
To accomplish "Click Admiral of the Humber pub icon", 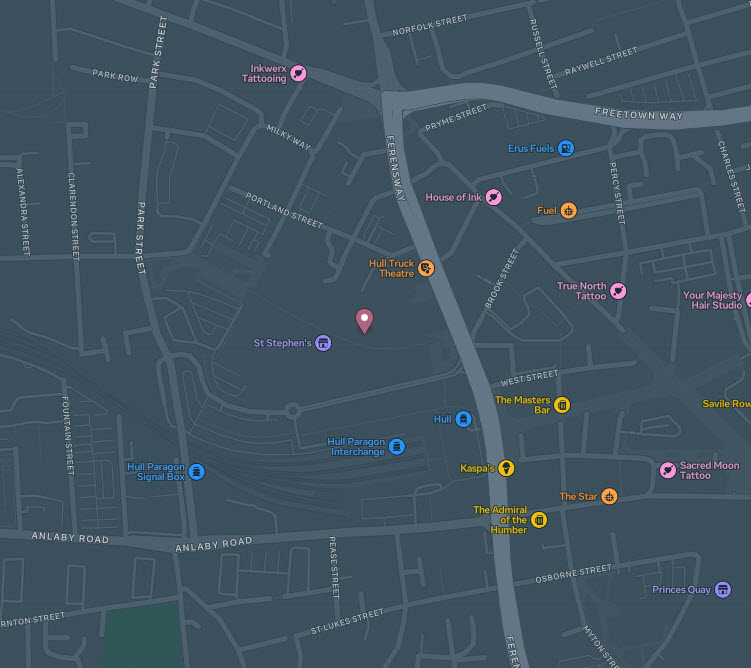I will (539, 520).
